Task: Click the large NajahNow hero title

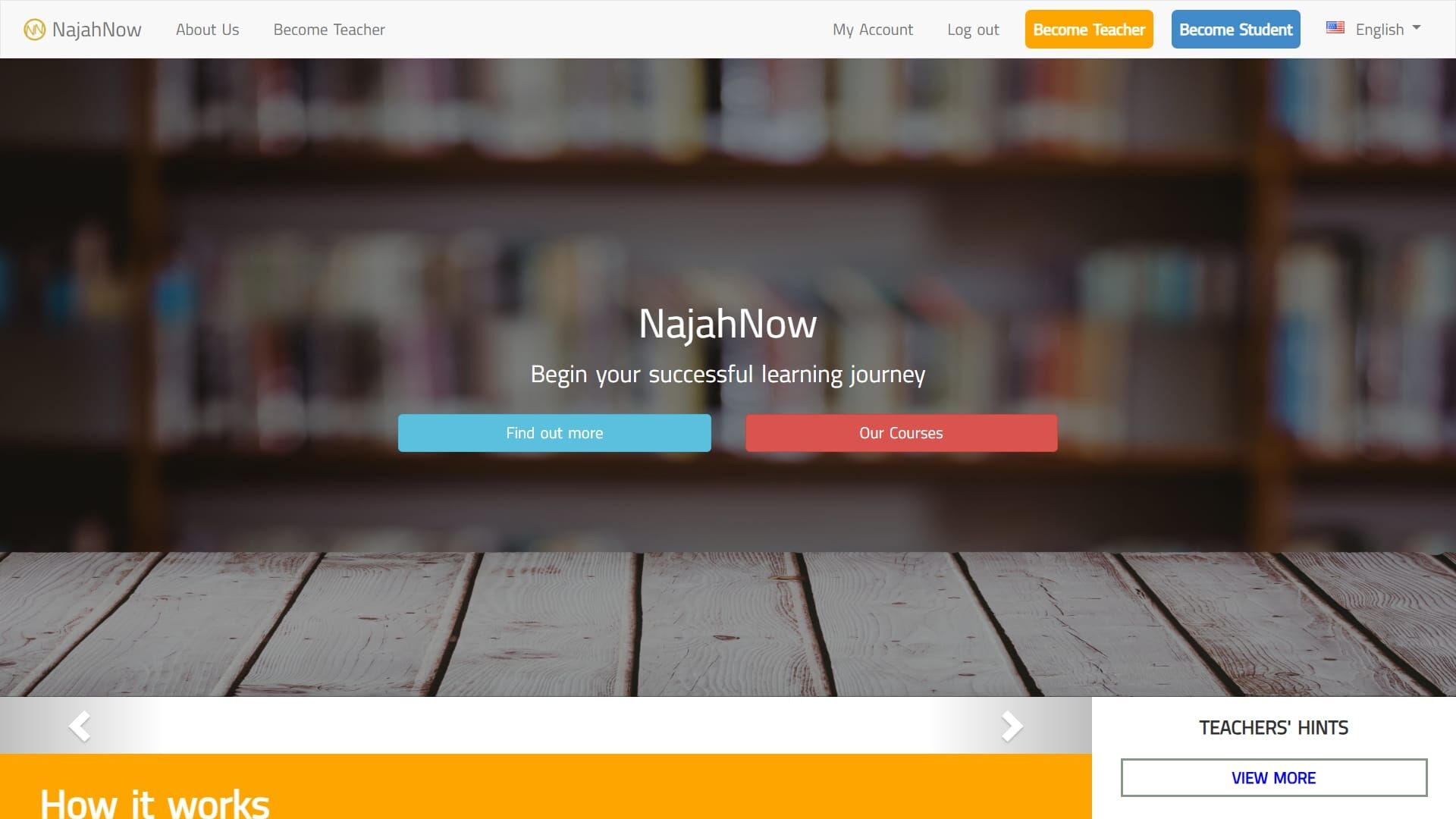Action: click(x=728, y=324)
